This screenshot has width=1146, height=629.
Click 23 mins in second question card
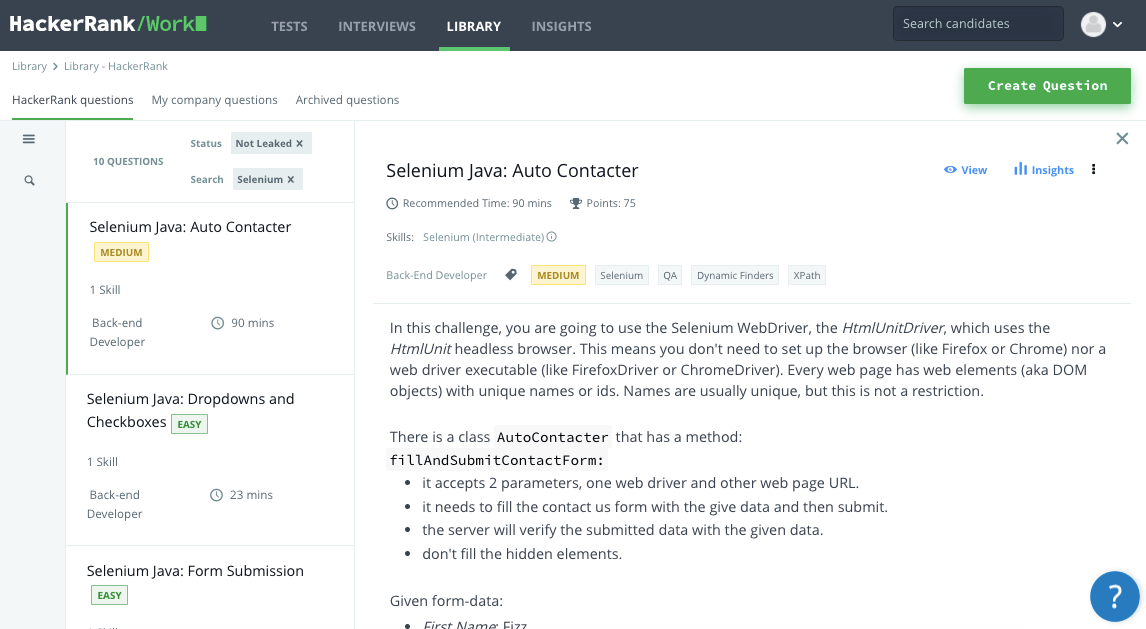251,495
